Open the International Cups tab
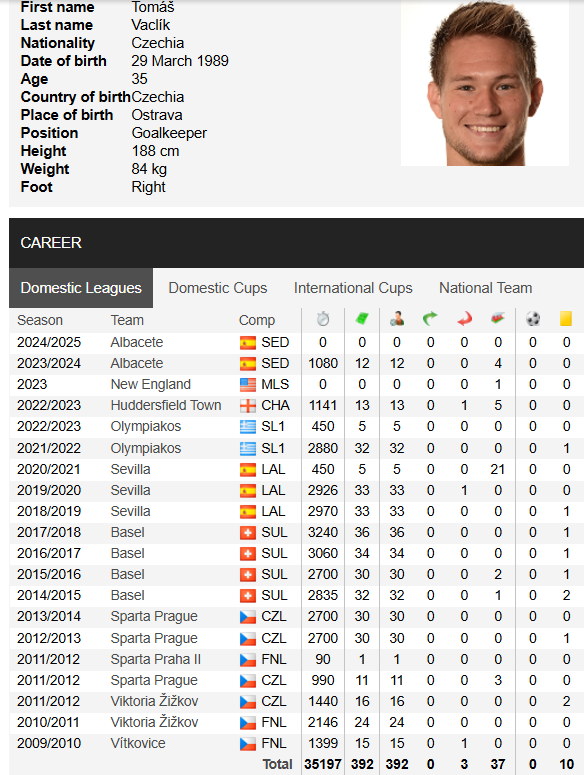 tap(353, 288)
